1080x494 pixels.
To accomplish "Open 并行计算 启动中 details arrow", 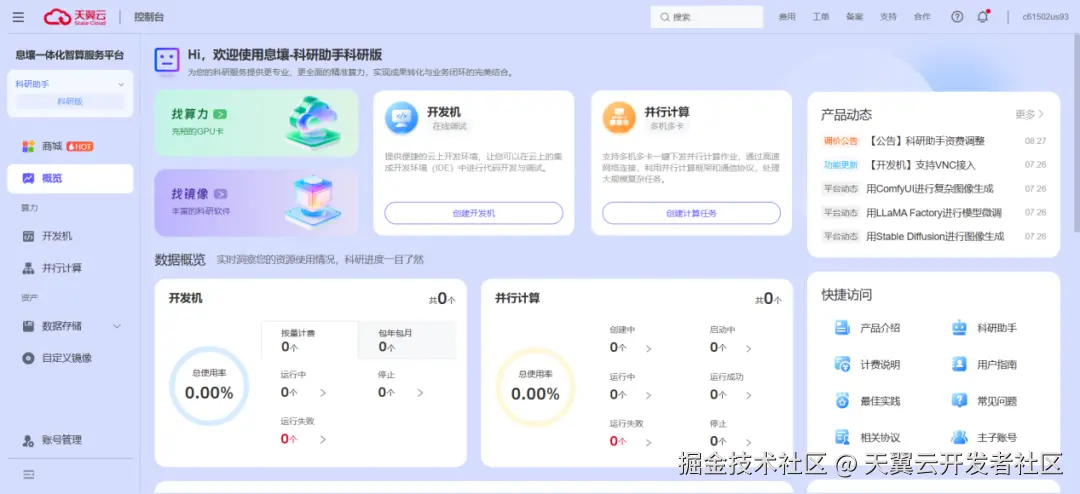I will pyautogui.click(x=748, y=349).
